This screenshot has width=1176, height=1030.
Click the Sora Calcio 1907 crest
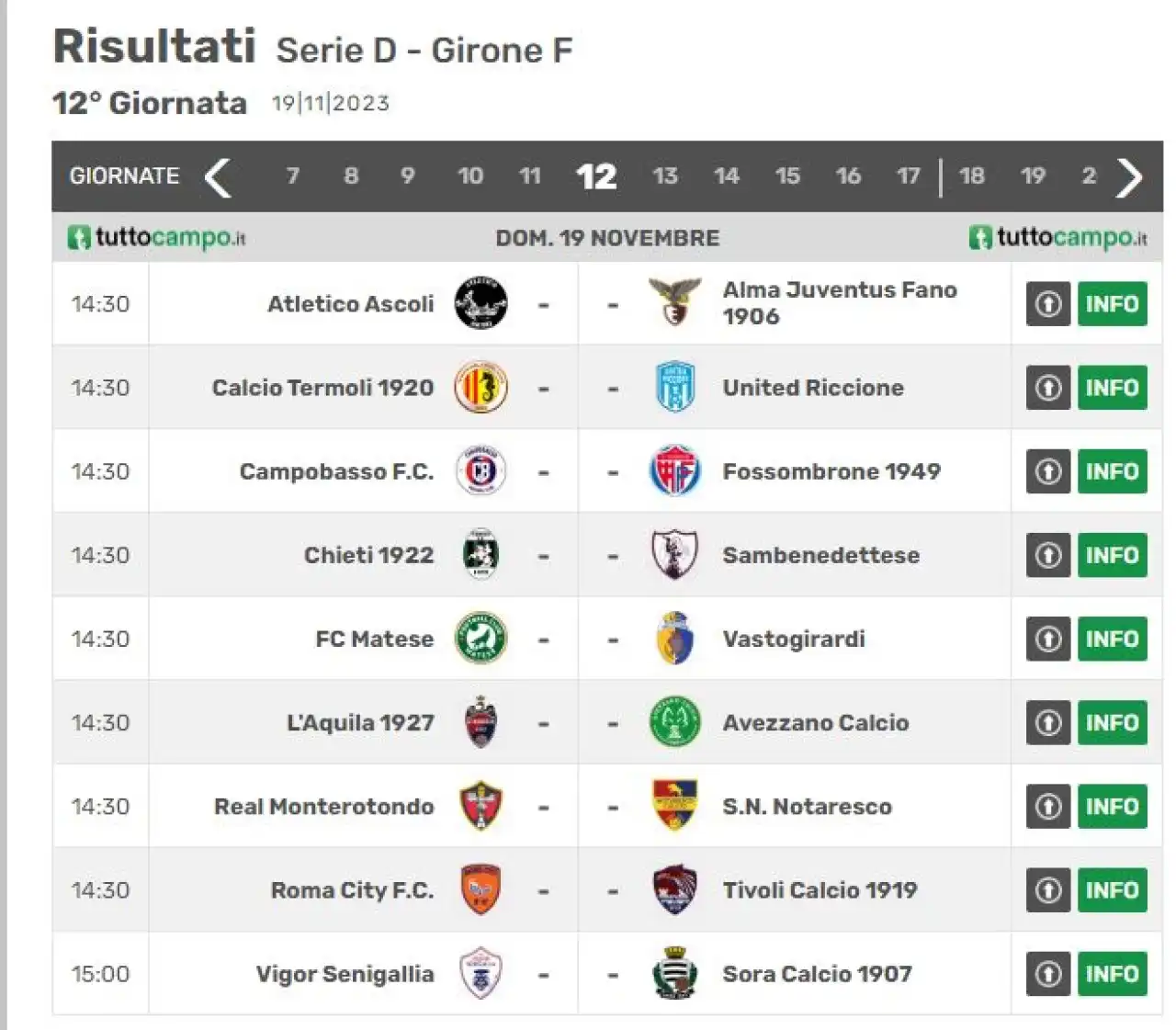674,973
